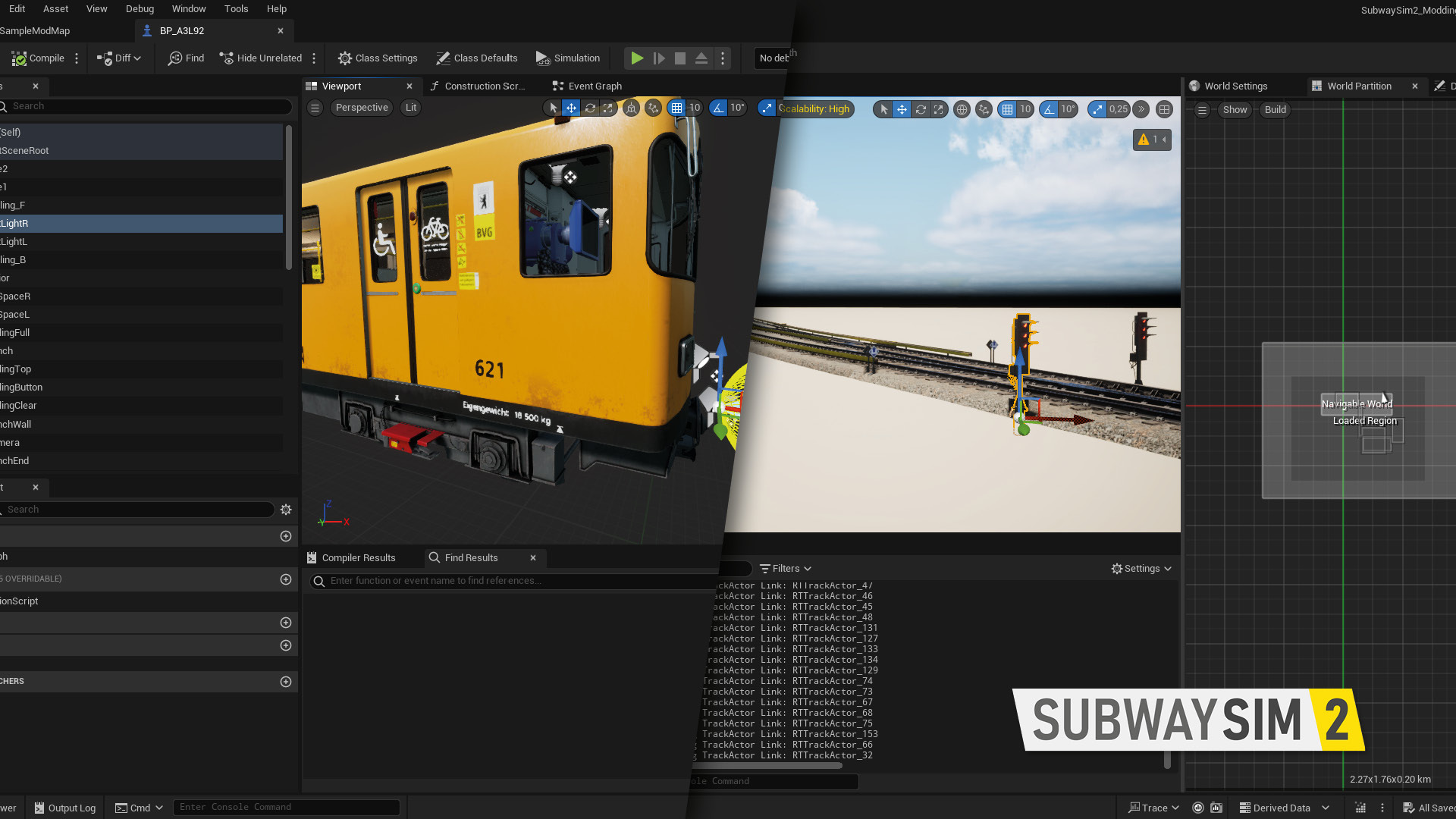Open the Find tool in the blueprint toolbar
1456x819 pixels.
[185, 58]
